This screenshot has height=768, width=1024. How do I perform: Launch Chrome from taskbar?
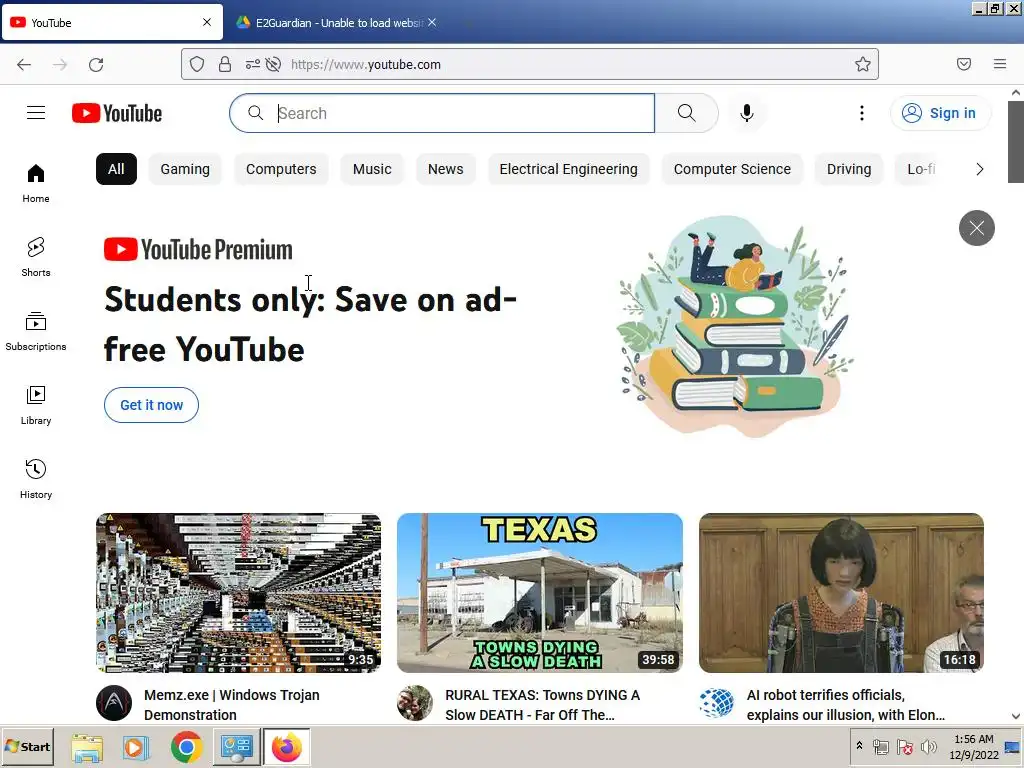pos(186,747)
